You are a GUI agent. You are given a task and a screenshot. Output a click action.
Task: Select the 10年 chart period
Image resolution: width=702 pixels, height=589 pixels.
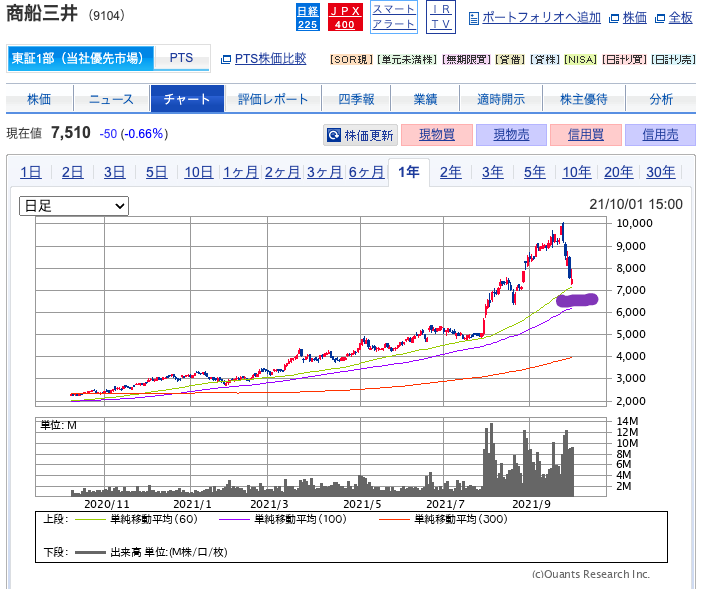point(577,172)
